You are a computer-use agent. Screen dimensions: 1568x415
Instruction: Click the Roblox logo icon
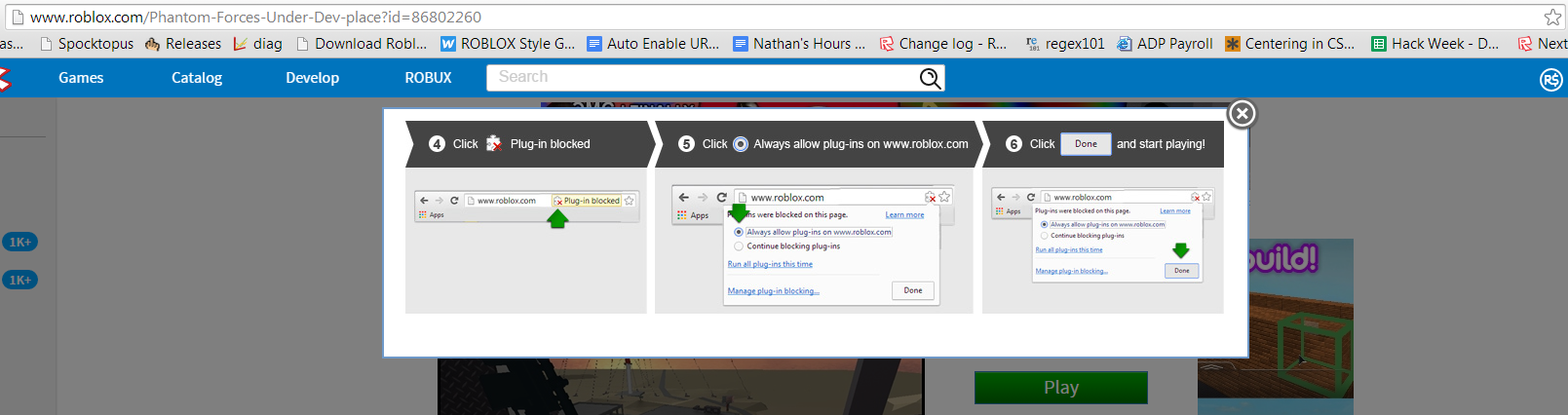(4, 78)
